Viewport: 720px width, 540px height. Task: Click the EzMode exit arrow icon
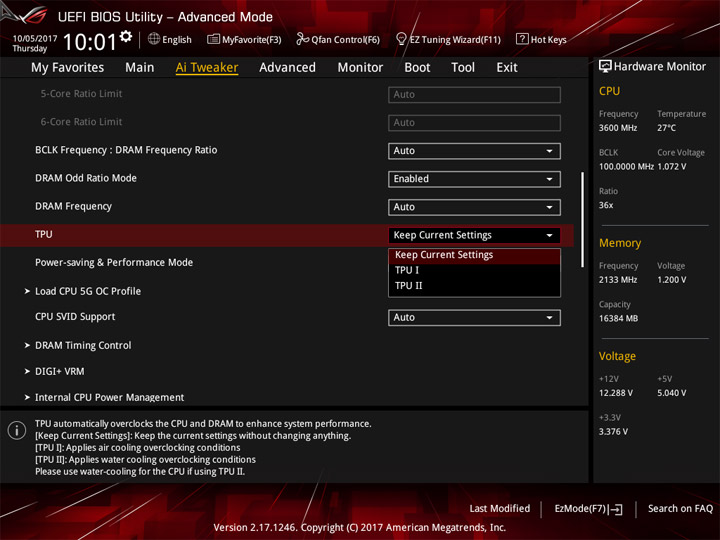coord(617,509)
